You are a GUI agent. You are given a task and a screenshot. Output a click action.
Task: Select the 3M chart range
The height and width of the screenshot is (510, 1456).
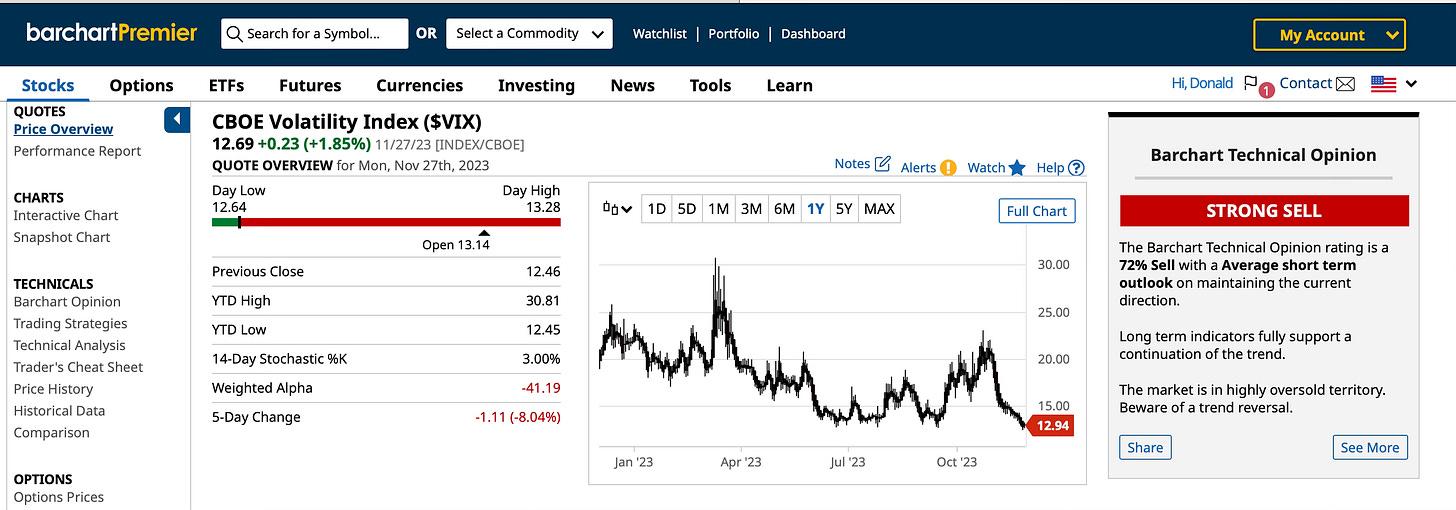pyautogui.click(x=751, y=209)
